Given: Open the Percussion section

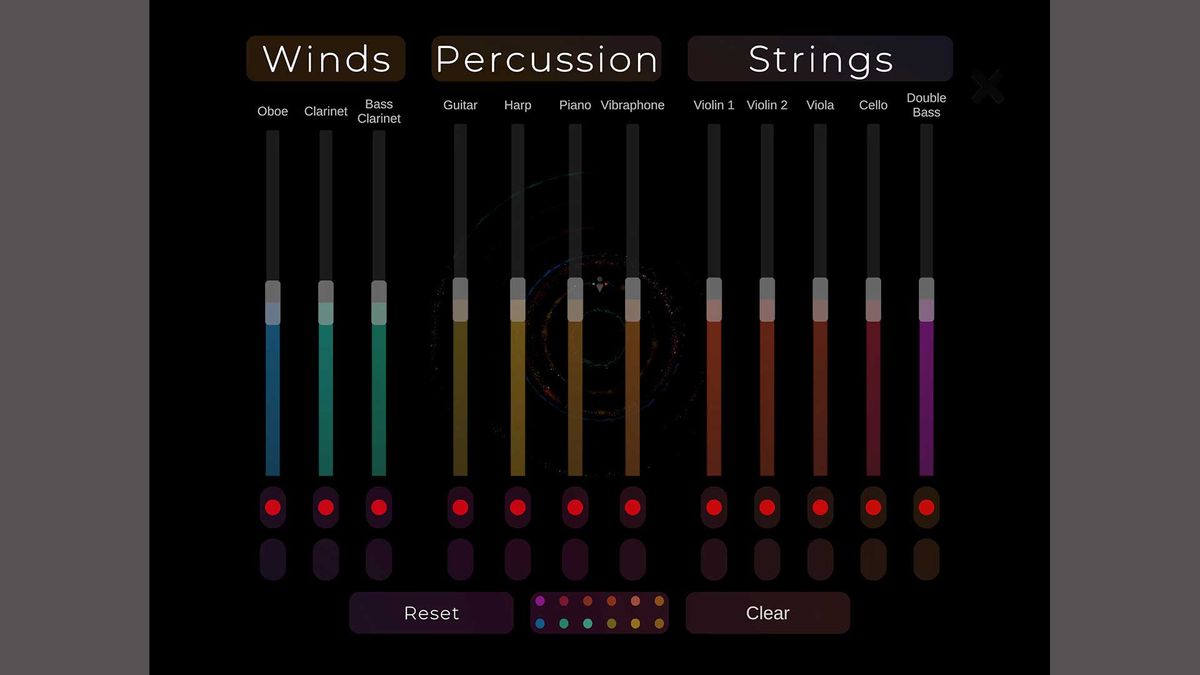Looking at the screenshot, I should (x=545, y=58).
